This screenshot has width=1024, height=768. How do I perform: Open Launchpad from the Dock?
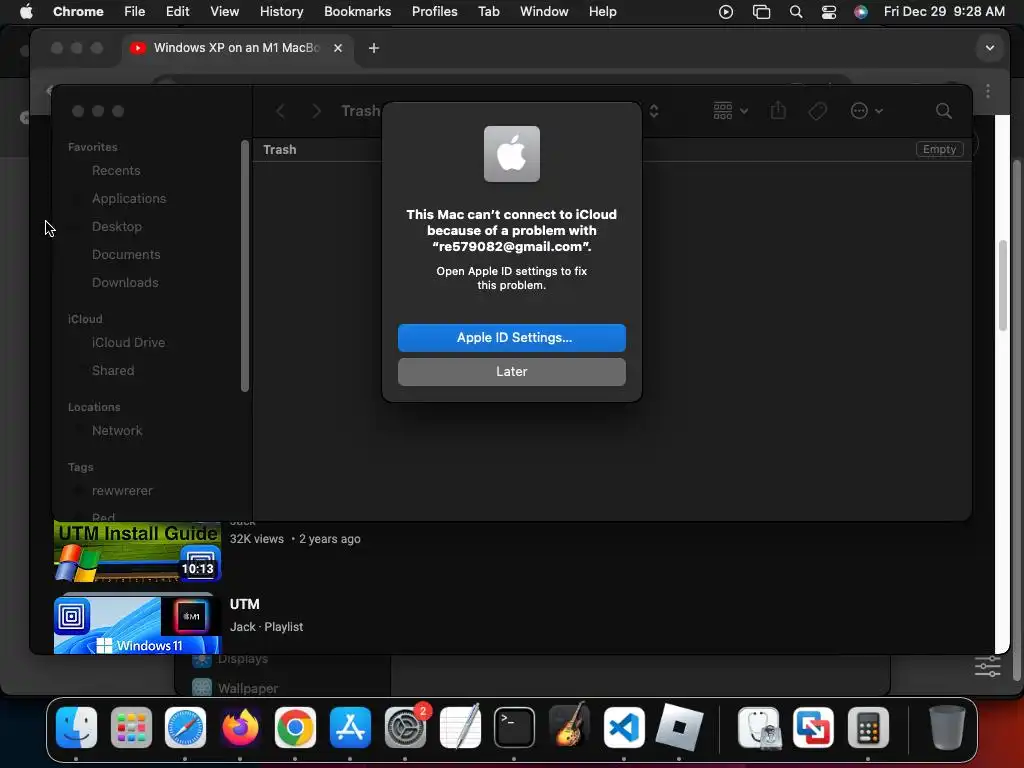coord(131,727)
